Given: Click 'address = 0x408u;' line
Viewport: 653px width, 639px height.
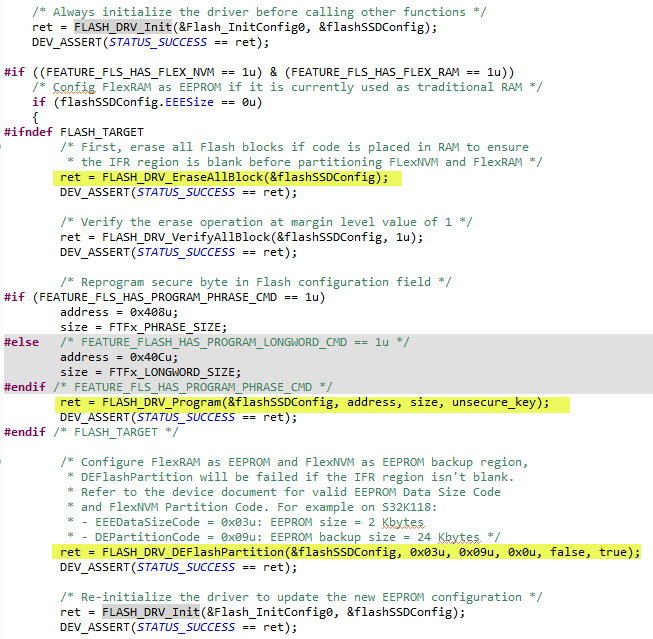Looking at the screenshot, I should pyautogui.click(x=119, y=312).
